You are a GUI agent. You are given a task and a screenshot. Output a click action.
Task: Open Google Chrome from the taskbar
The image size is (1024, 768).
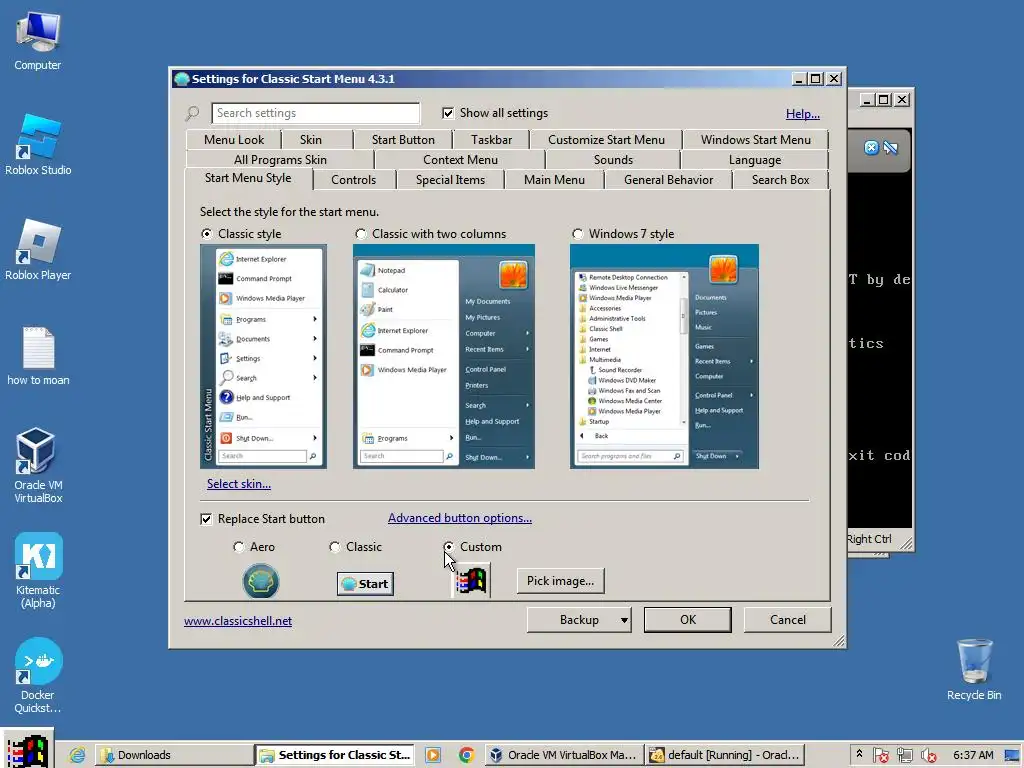tap(466, 755)
